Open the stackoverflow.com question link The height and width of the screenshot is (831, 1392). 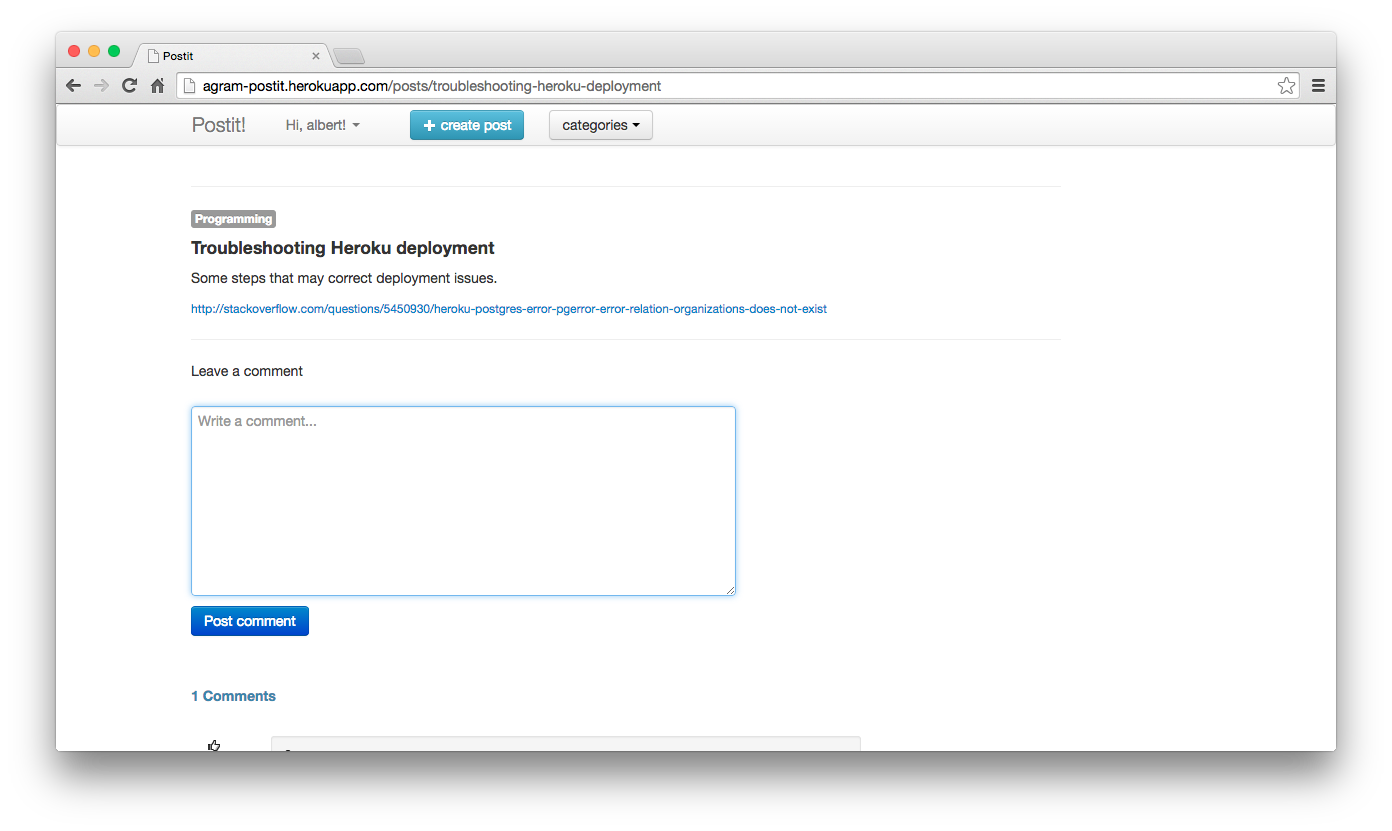click(508, 309)
